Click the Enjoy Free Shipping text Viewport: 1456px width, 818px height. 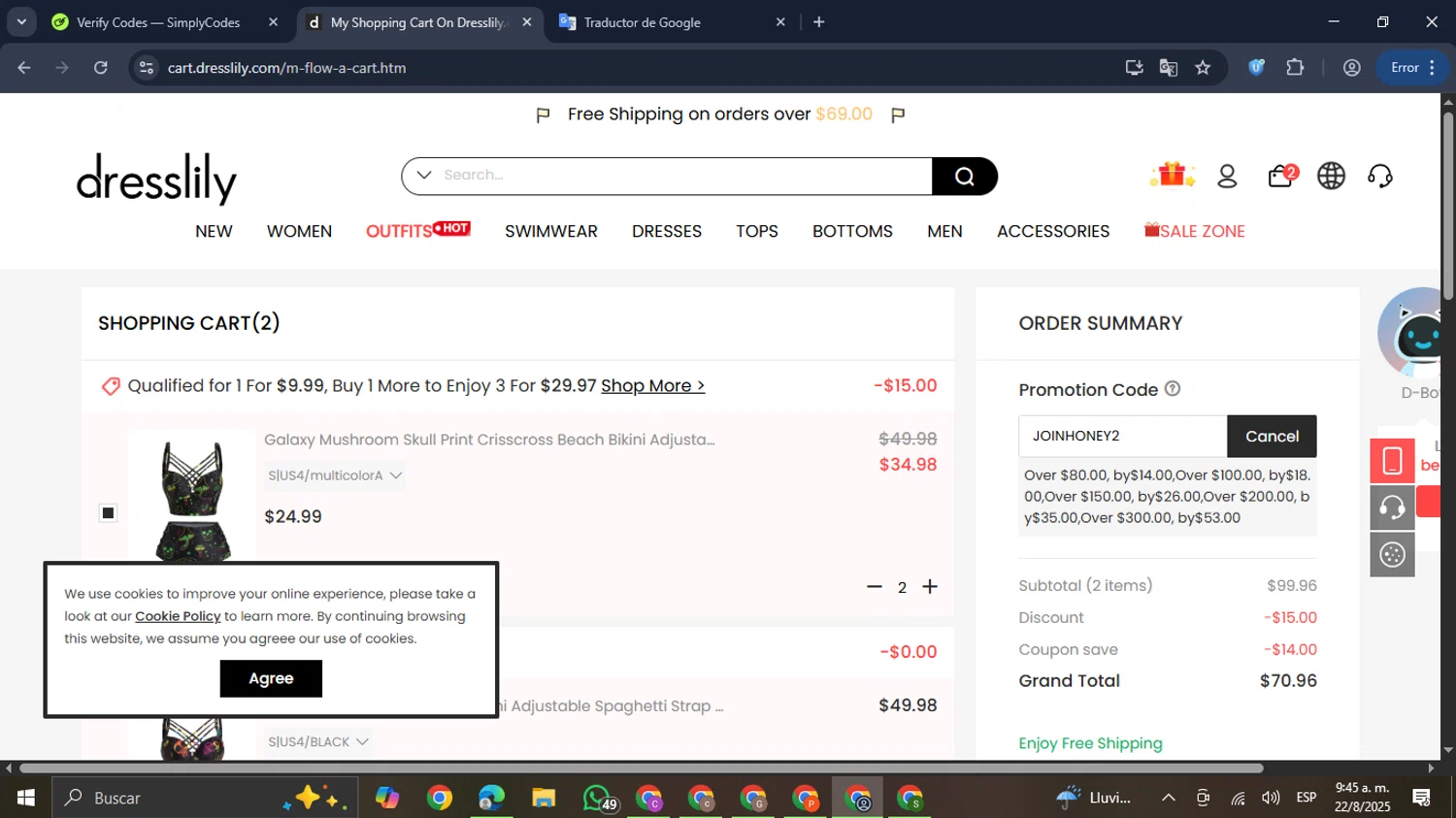[x=1090, y=743]
